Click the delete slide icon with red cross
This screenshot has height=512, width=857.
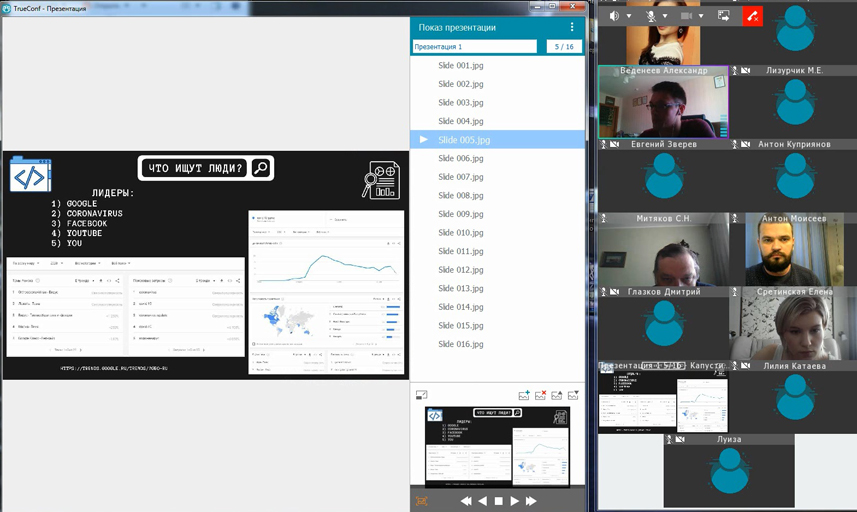pyautogui.click(x=541, y=395)
